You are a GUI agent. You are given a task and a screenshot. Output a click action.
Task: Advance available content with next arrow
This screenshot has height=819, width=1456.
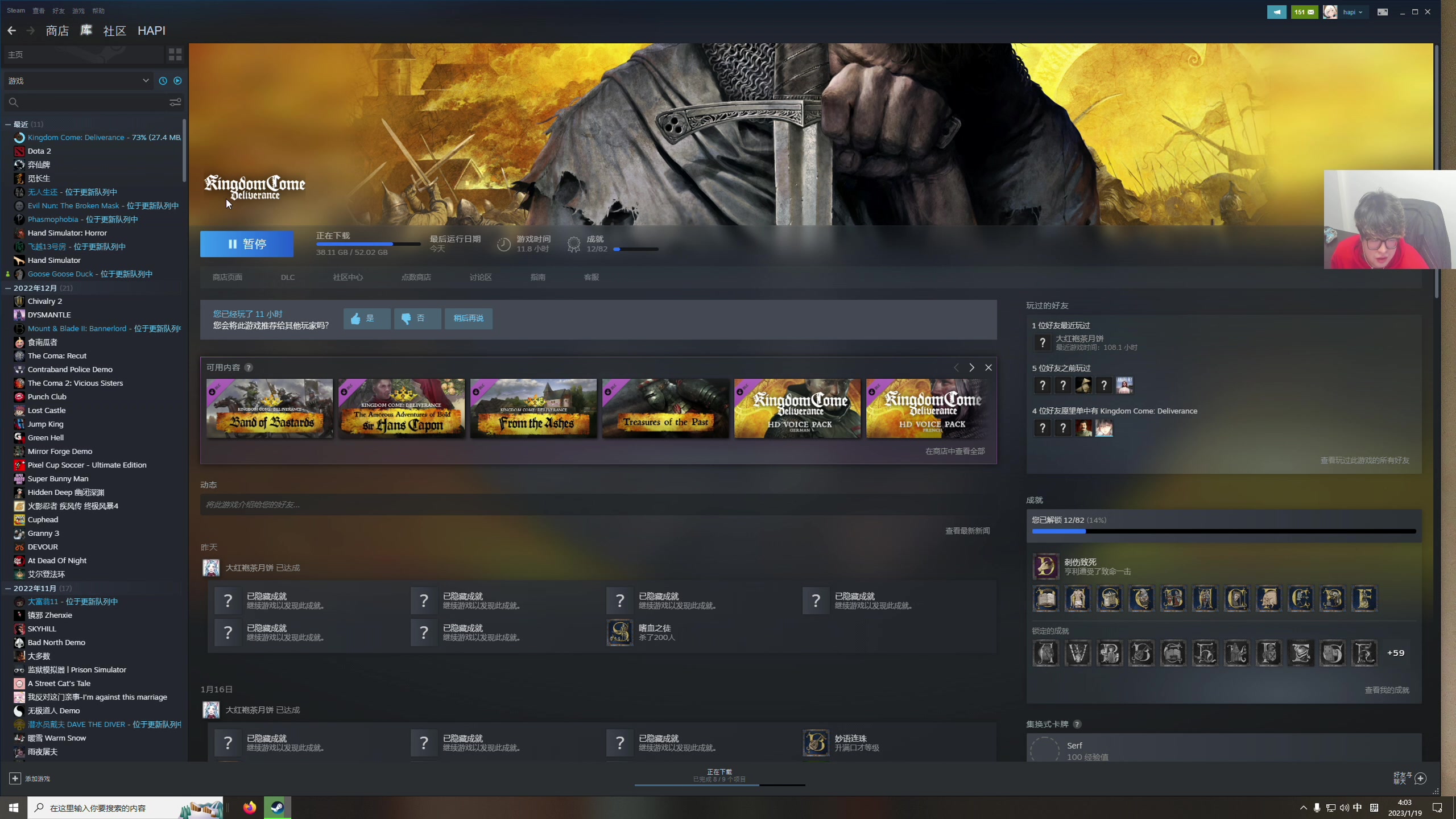972,367
